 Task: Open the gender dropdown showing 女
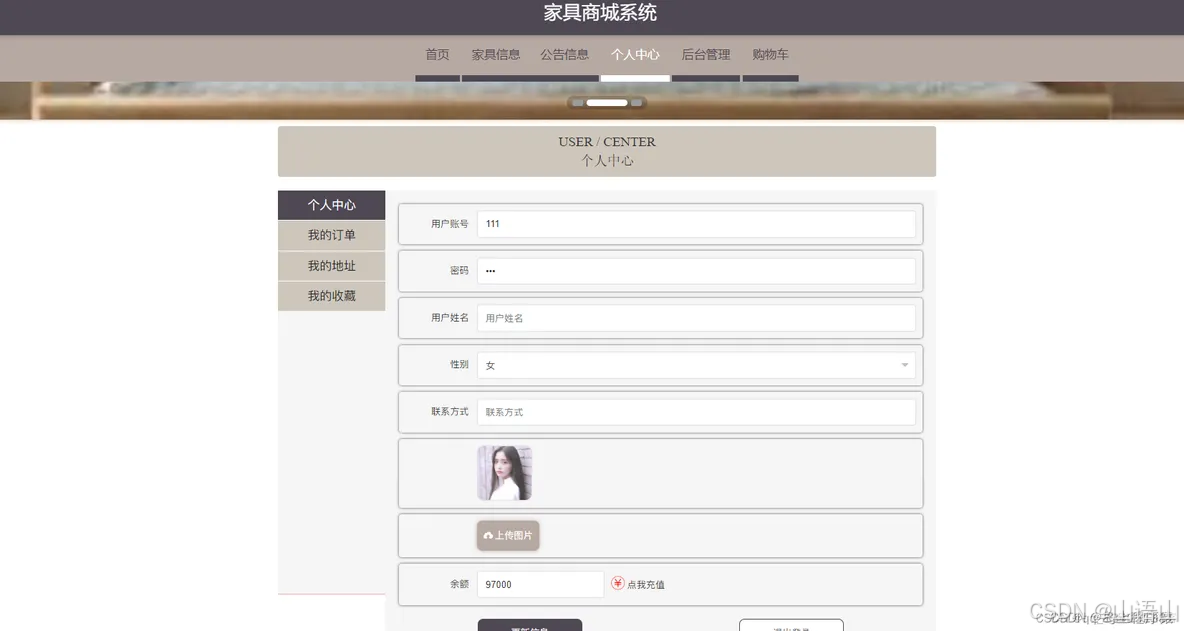(697, 364)
